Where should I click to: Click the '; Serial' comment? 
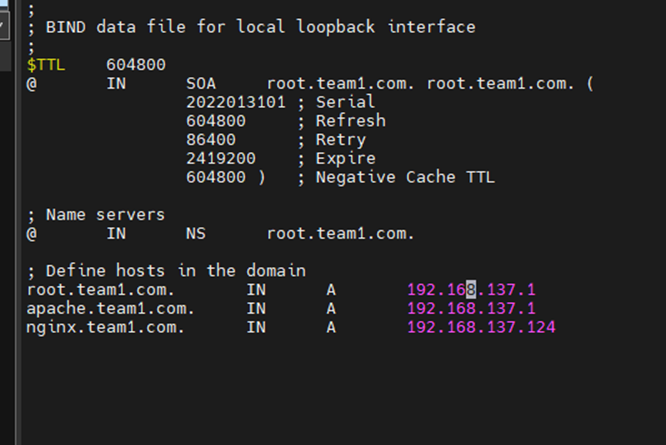click(336, 102)
